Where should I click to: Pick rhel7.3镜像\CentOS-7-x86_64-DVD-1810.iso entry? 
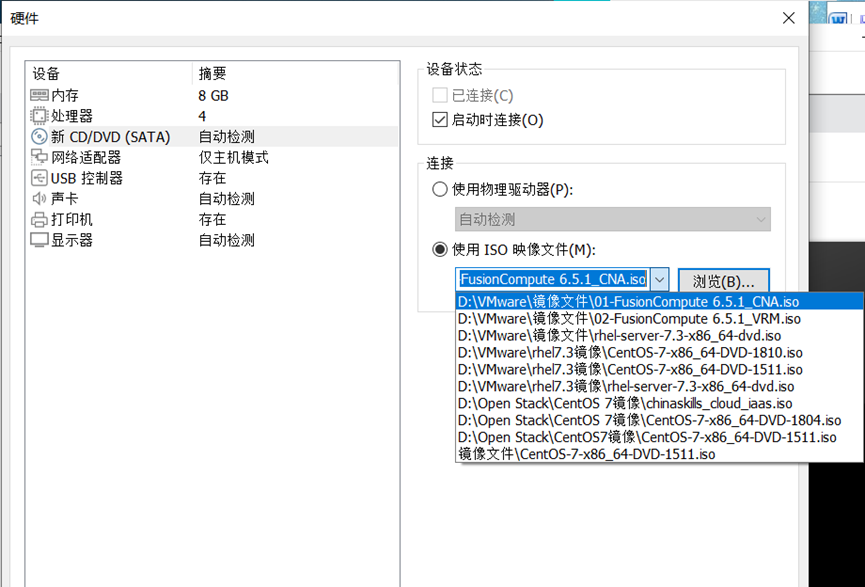pyautogui.click(x=659, y=353)
